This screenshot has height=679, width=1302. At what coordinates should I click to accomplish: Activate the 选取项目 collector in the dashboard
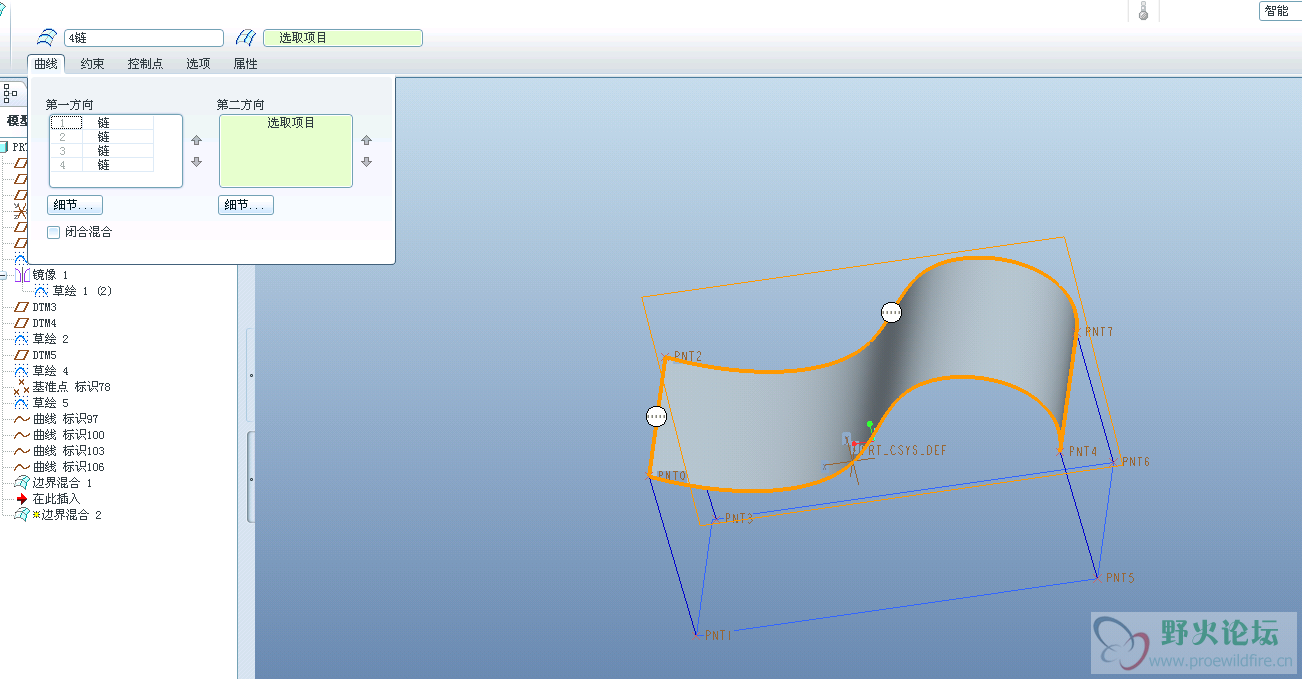343,38
